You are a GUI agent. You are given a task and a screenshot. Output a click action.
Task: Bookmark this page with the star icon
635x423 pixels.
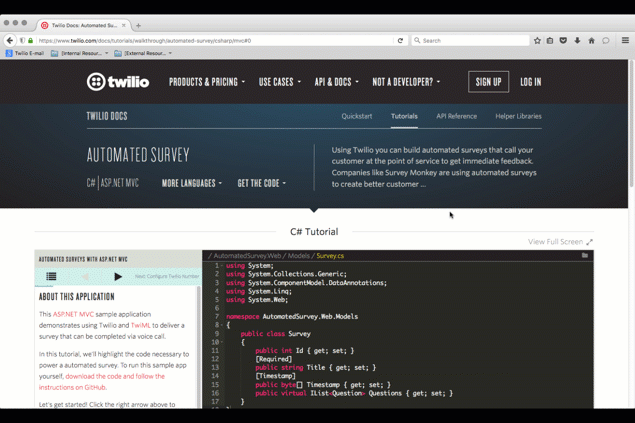click(x=537, y=40)
